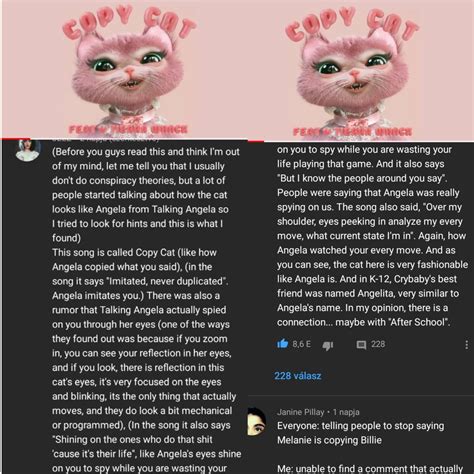Click the 8,6 E like count
Image resolution: width=474 pixels, height=474 pixels.
point(302,344)
